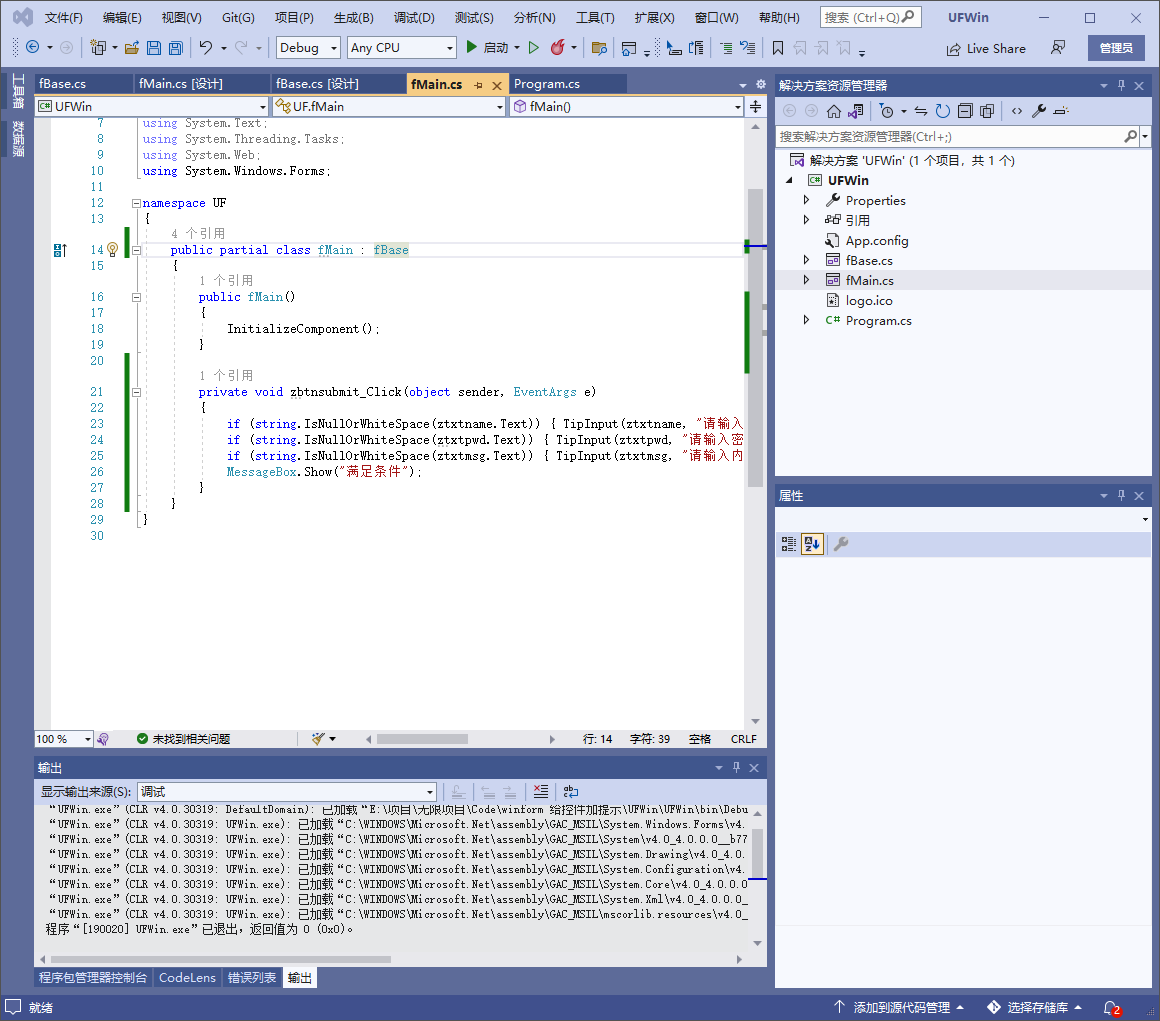Toggle alphabetical sorting in Properties panel
The image size is (1160, 1021).
[x=812, y=545]
